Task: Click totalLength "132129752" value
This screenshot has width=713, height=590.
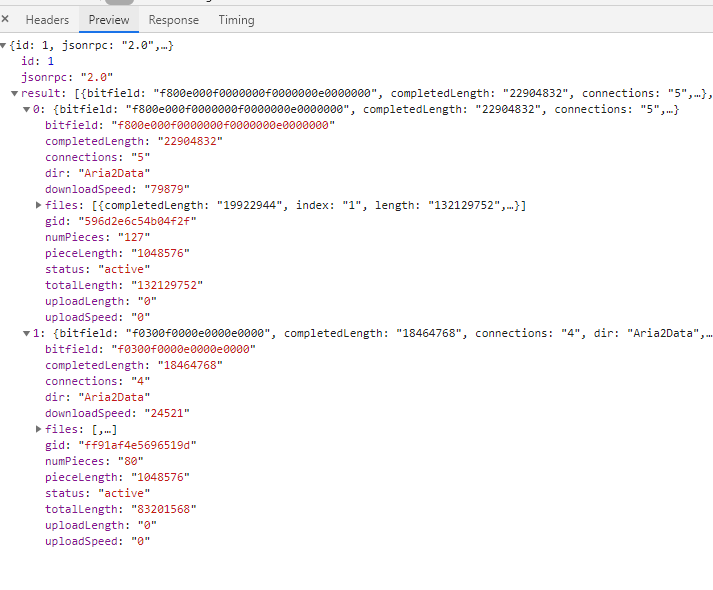Action: [x=167, y=285]
